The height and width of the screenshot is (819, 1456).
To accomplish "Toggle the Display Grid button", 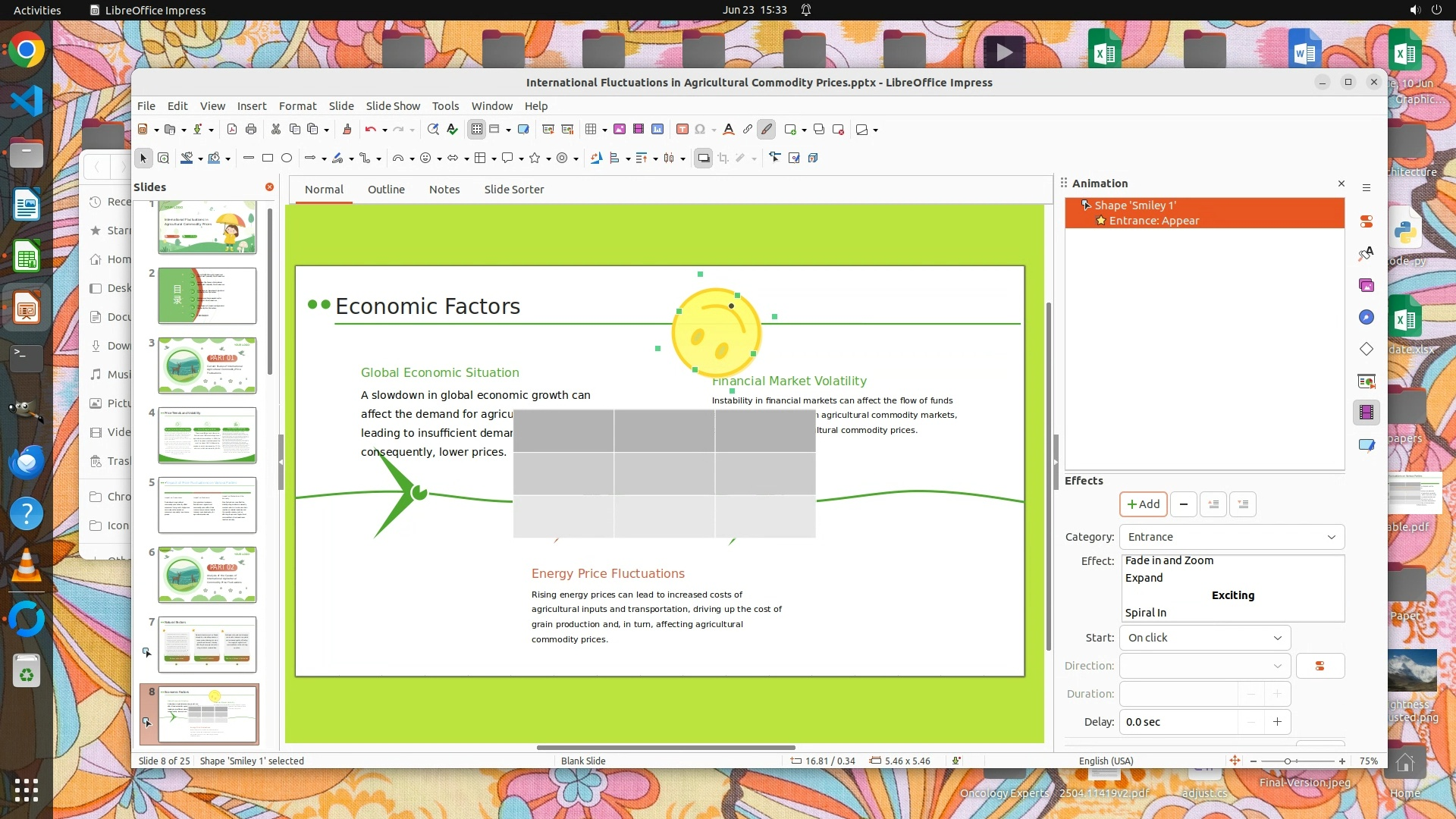I will pos(476,130).
